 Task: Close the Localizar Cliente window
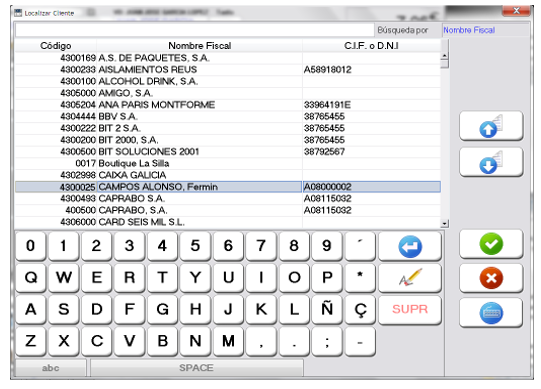[516, 11]
